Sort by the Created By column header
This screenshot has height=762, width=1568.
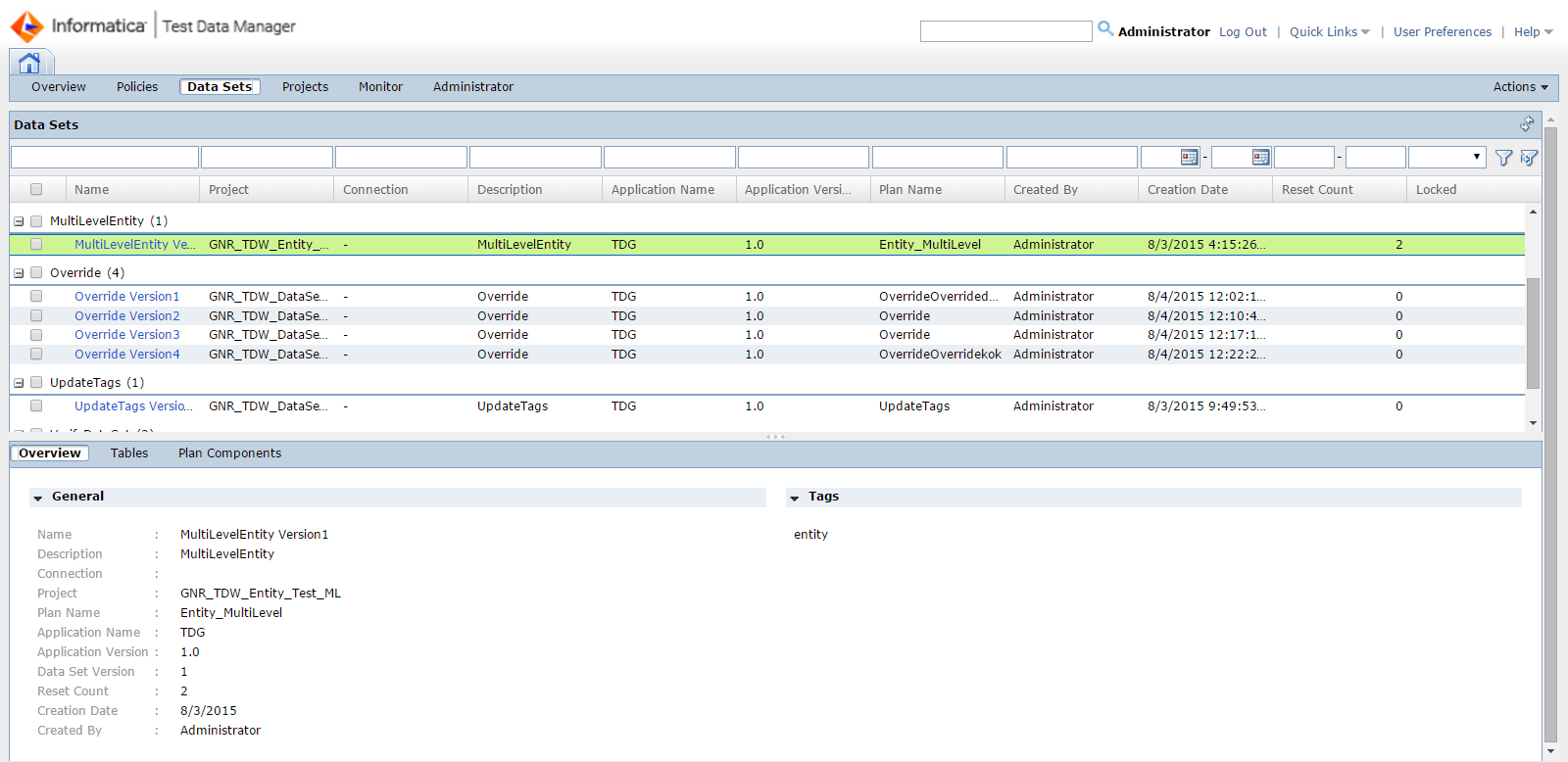coord(1046,190)
